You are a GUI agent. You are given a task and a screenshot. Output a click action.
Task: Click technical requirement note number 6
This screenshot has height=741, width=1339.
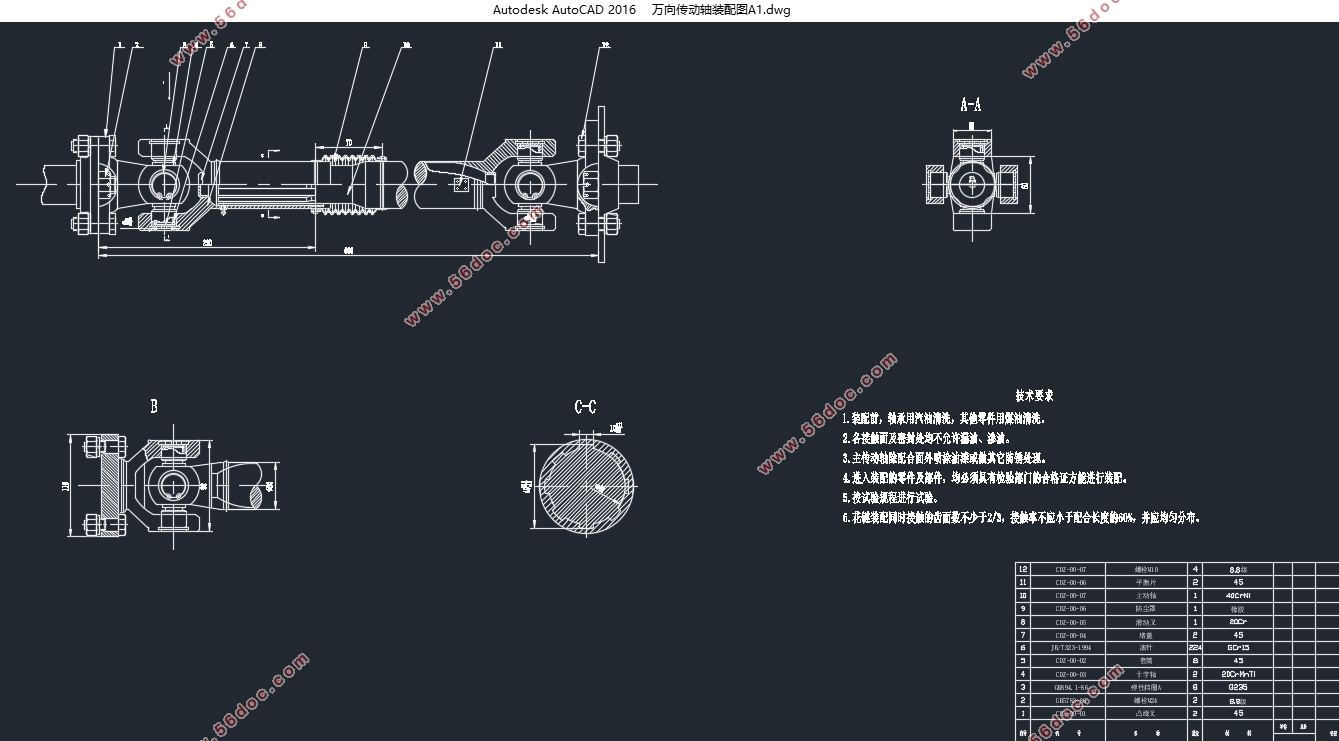click(1020, 518)
